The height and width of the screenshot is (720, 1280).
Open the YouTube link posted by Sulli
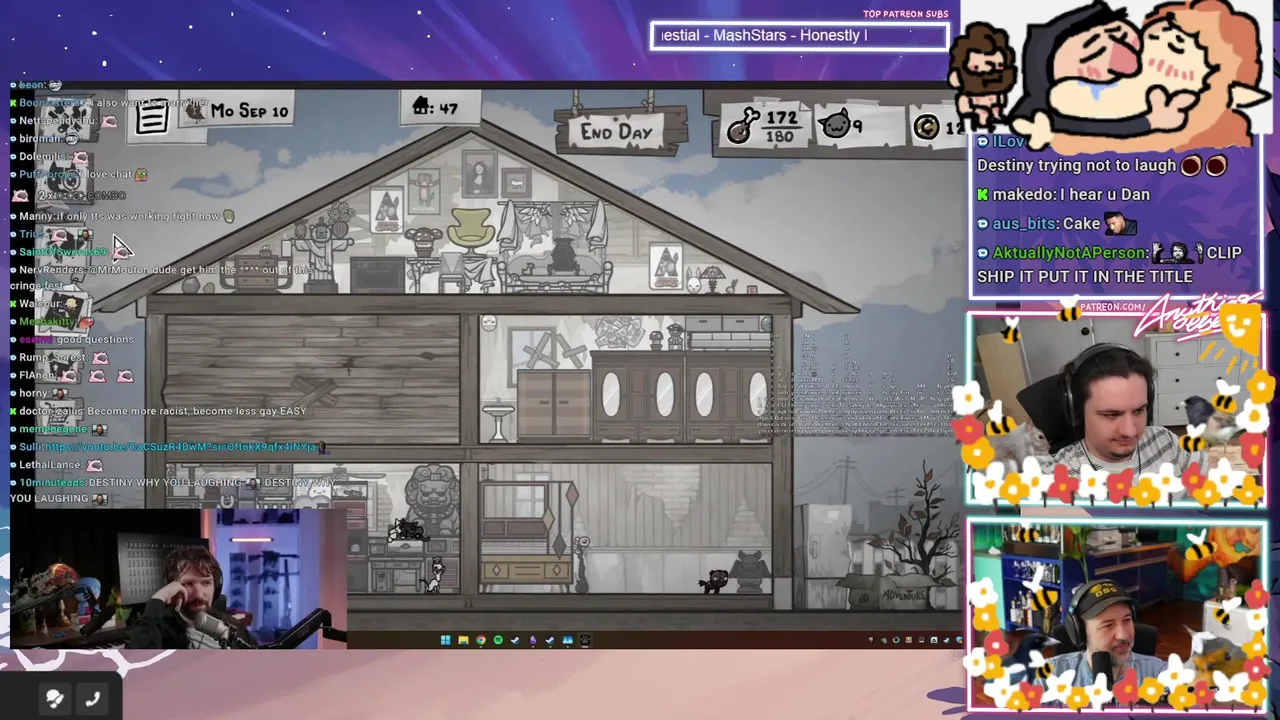pyautogui.click(x=180, y=447)
